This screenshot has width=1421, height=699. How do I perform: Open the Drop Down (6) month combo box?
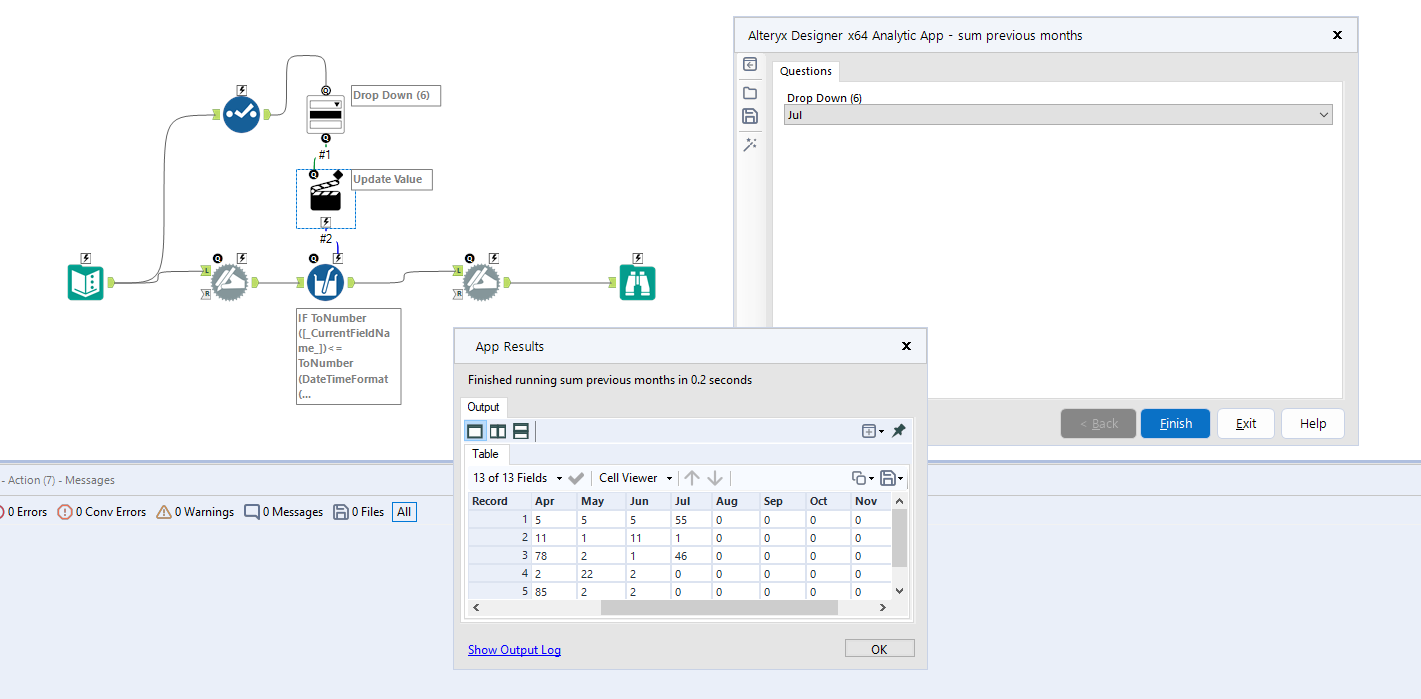pyautogui.click(x=1058, y=115)
